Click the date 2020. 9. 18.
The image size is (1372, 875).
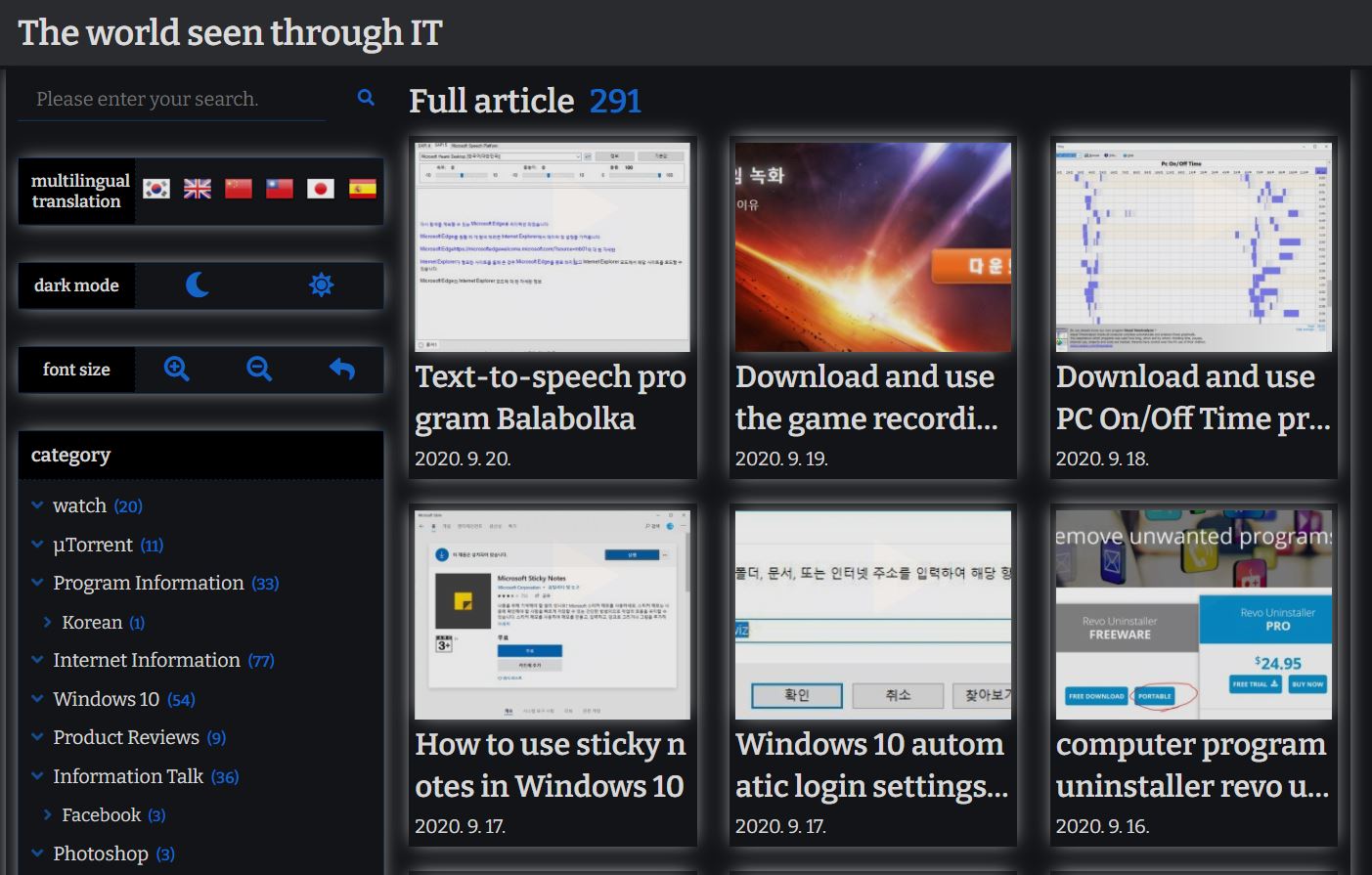pos(1102,459)
